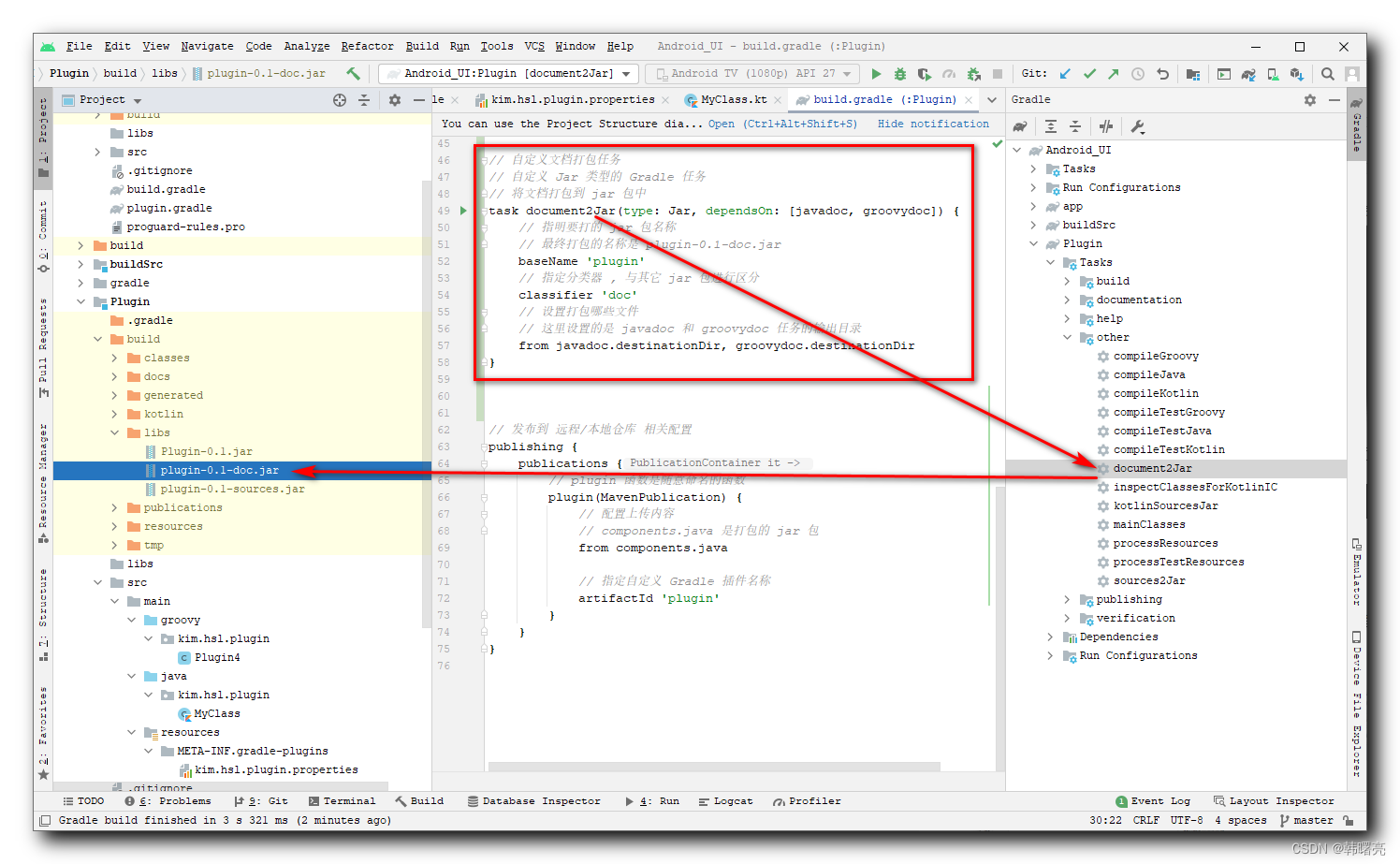
Task: Expand publishing task group in Gradle
Action: point(1067,599)
